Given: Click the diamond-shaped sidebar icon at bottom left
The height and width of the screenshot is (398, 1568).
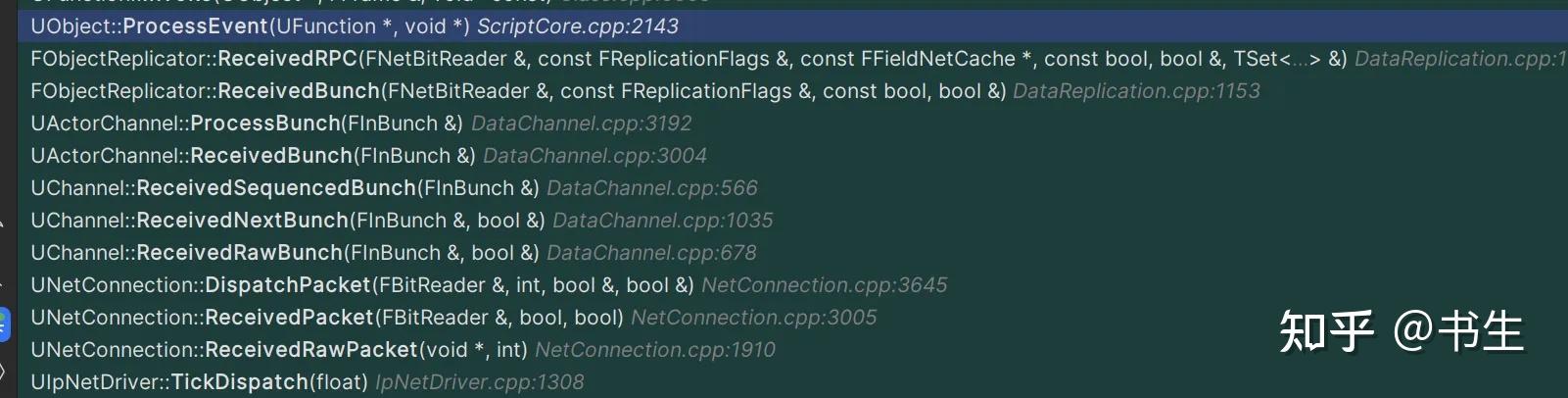Looking at the screenshot, I should pyautogui.click(x=3, y=372).
